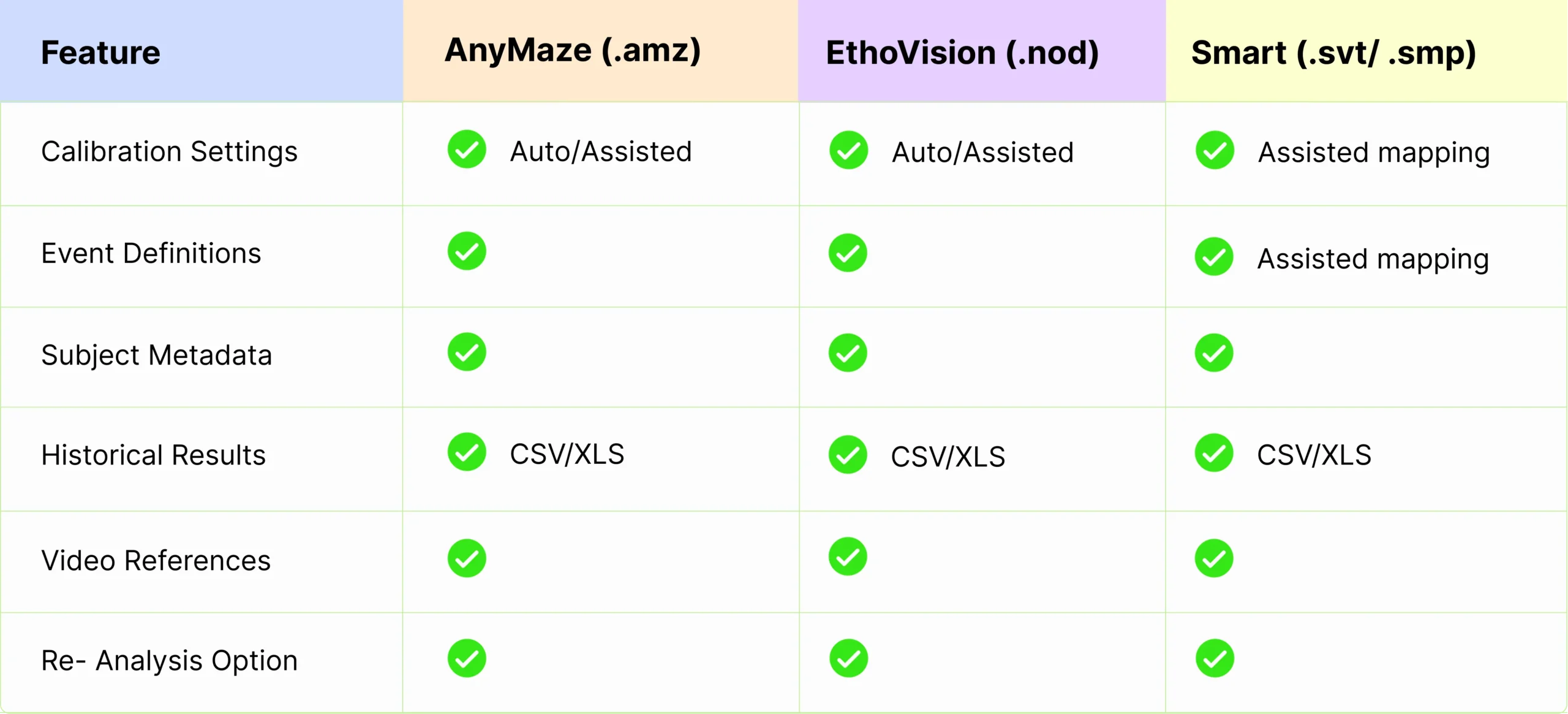Image resolution: width=1568 pixels, height=714 pixels.
Task: Click the EthoVision Event Definitions green checkmark
Action: [x=848, y=253]
